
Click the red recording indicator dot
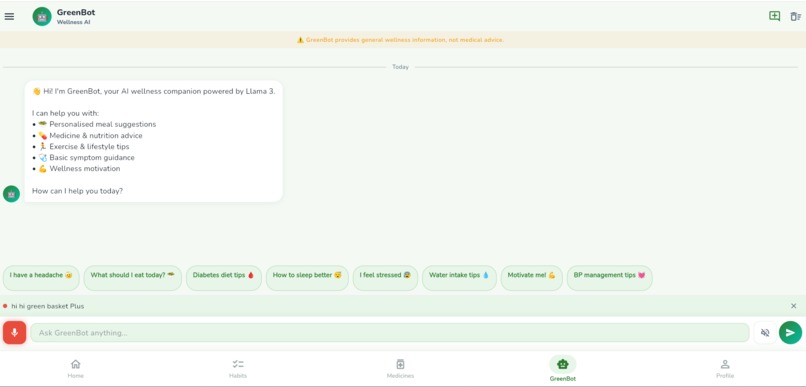point(5,306)
